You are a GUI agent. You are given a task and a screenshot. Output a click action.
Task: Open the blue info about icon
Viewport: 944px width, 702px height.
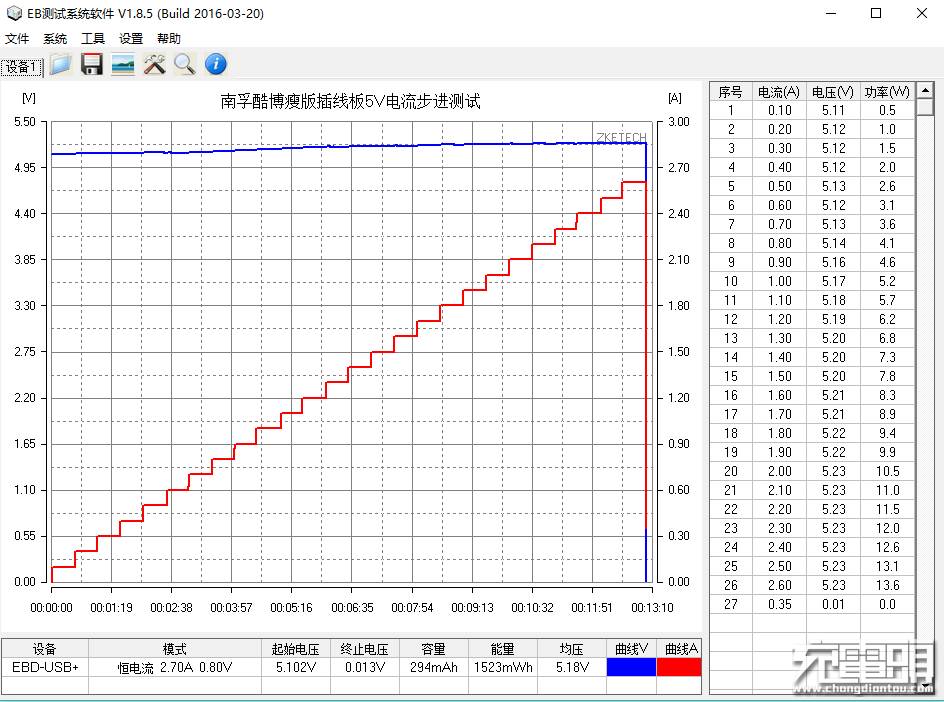[x=216, y=64]
